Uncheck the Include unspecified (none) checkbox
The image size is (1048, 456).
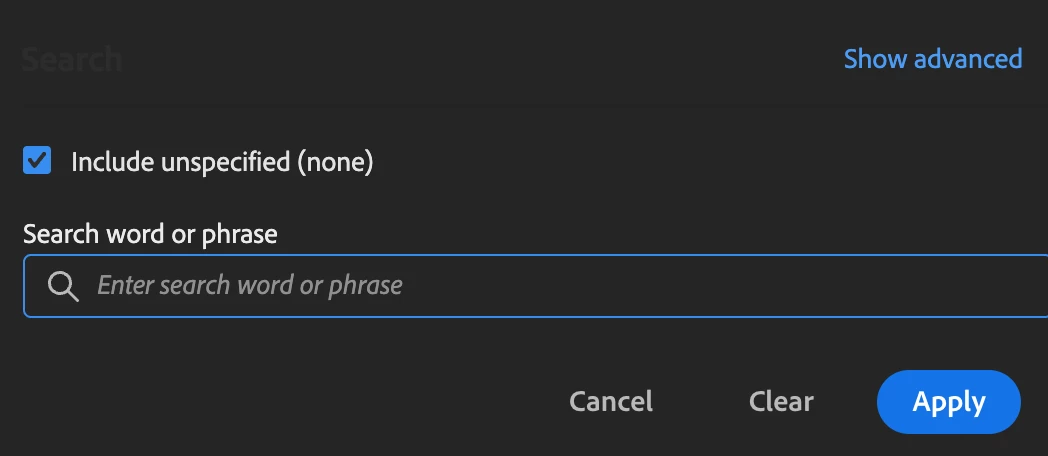point(37,161)
